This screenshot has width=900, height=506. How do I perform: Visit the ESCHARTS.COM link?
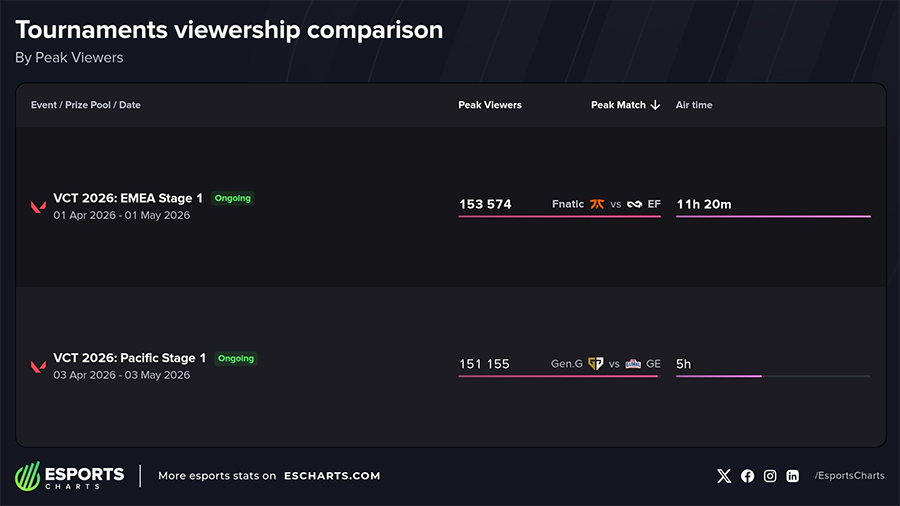coord(332,476)
